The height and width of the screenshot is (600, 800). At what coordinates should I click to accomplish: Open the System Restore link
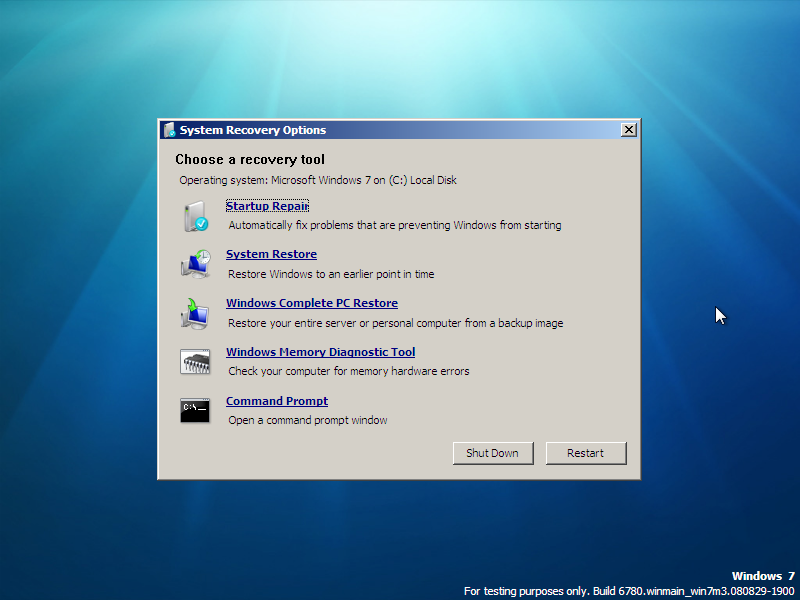pos(271,254)
